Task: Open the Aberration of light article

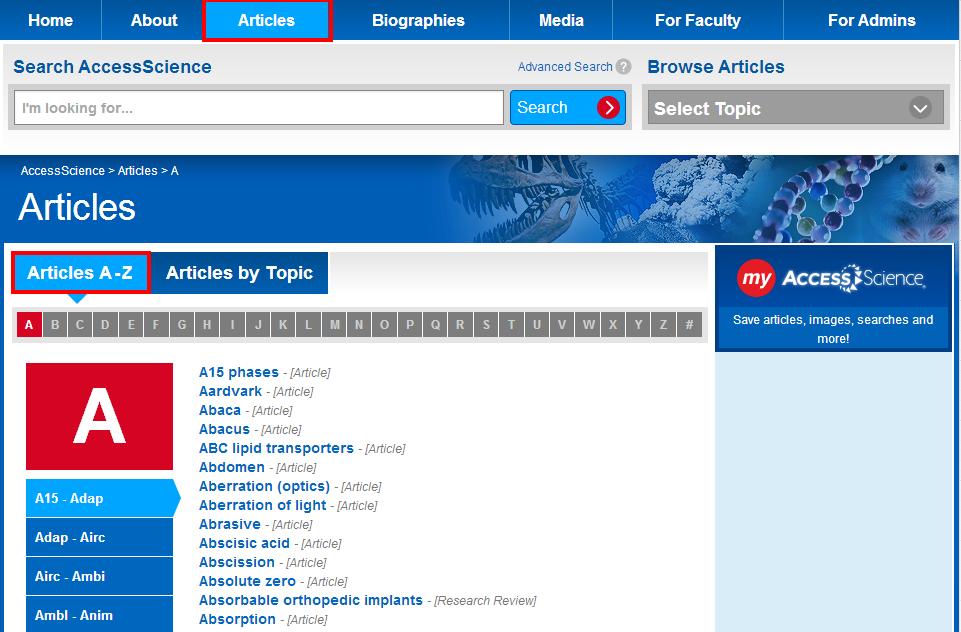Action: click(262, 505)
